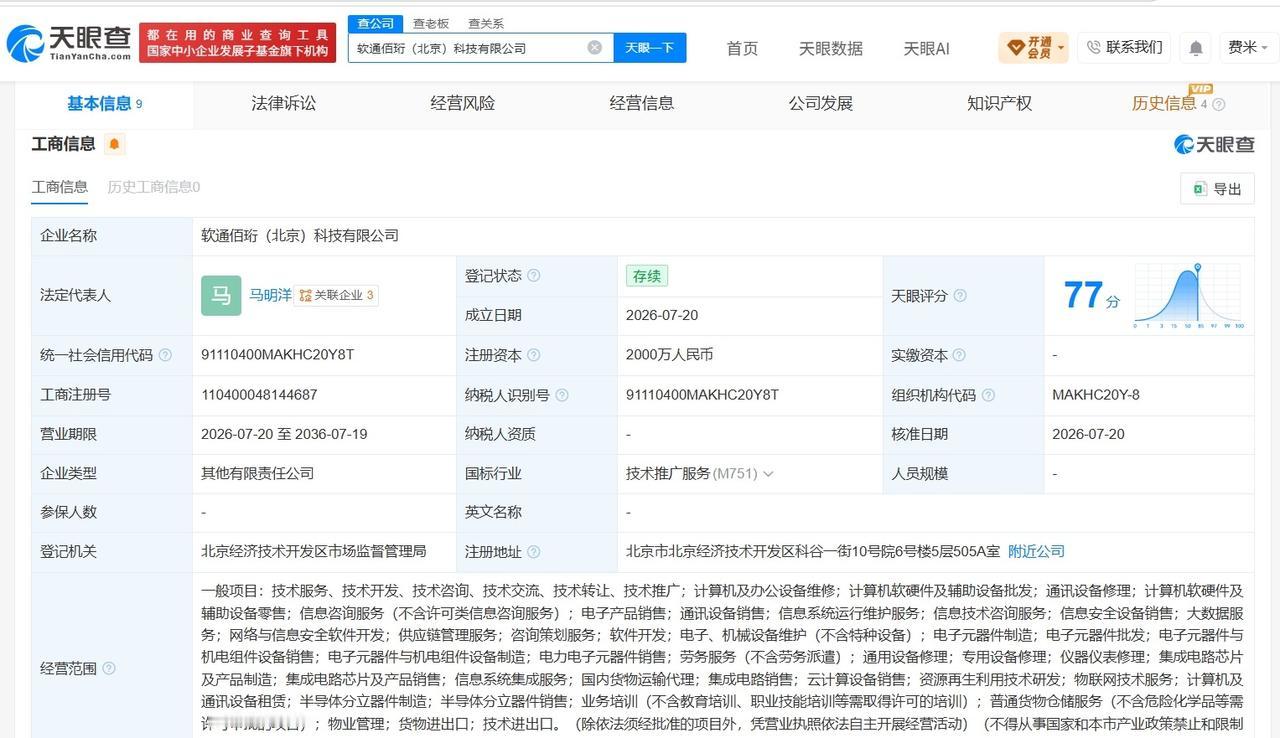Click help icon next to 天眼评分
Screen dimensions: 1280x738
[960, 296]
